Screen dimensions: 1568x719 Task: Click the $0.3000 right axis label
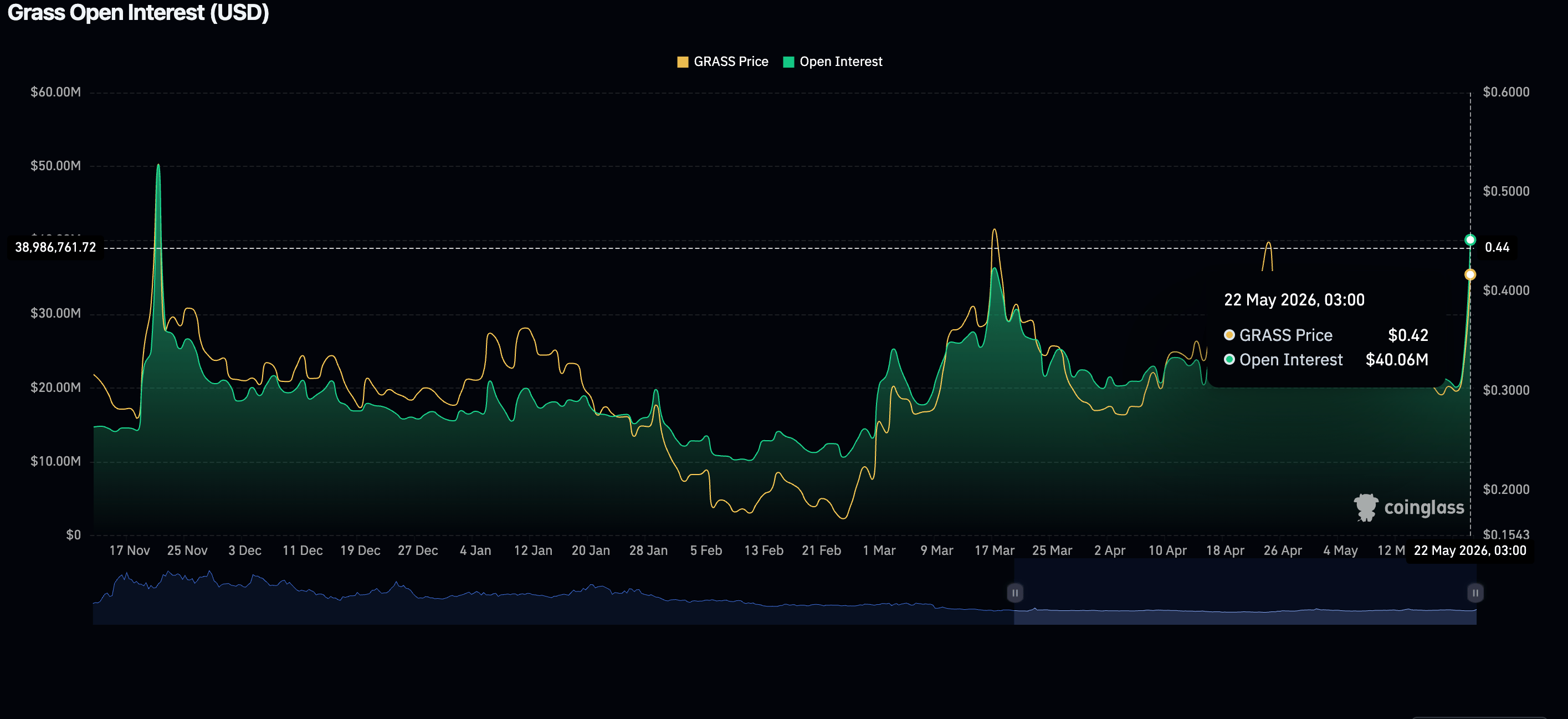[1506, 390]
